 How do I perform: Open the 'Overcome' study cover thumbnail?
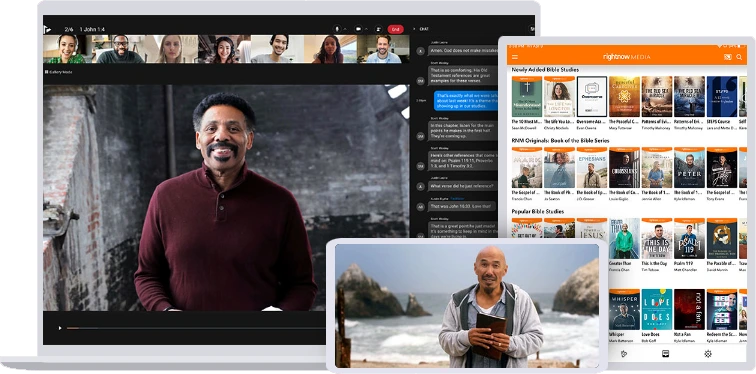coord(592,96)
